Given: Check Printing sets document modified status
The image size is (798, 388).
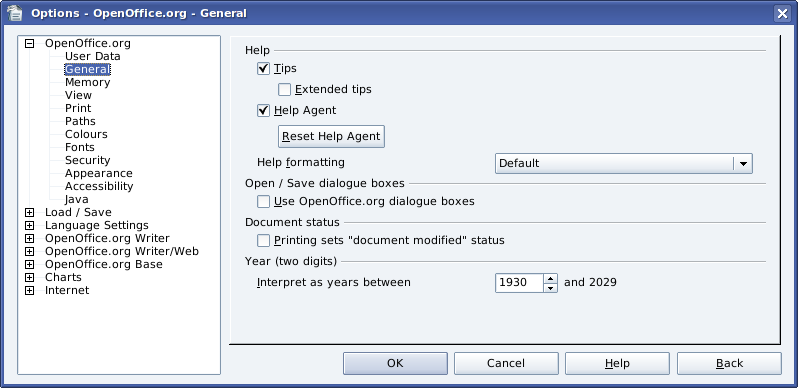Looking at the screenshot, I should pos(263,240).
